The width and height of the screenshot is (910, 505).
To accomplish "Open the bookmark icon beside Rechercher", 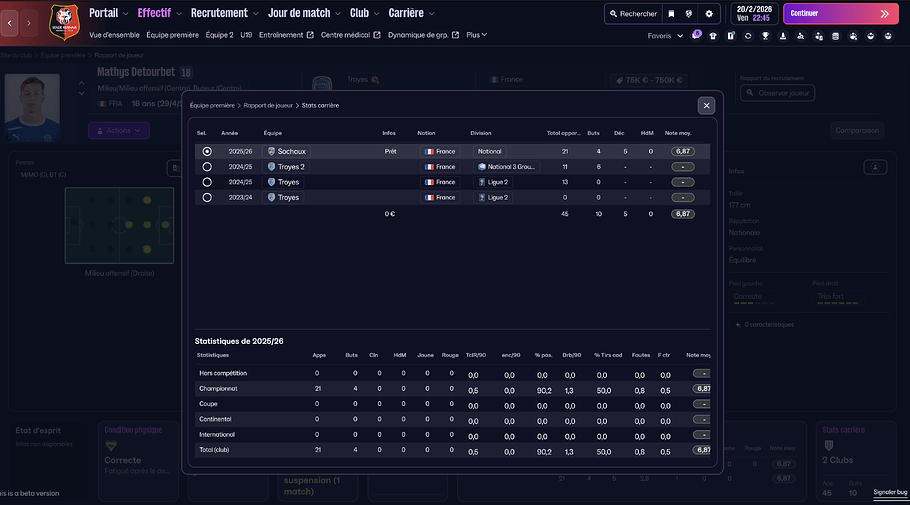I will click(671, 14).
